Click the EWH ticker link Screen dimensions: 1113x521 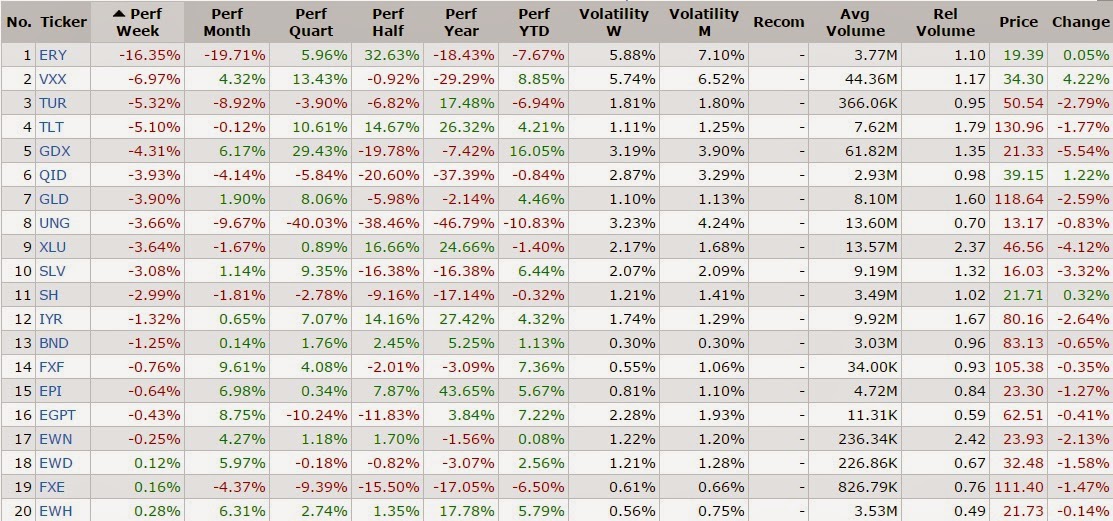tap(54, 511)
